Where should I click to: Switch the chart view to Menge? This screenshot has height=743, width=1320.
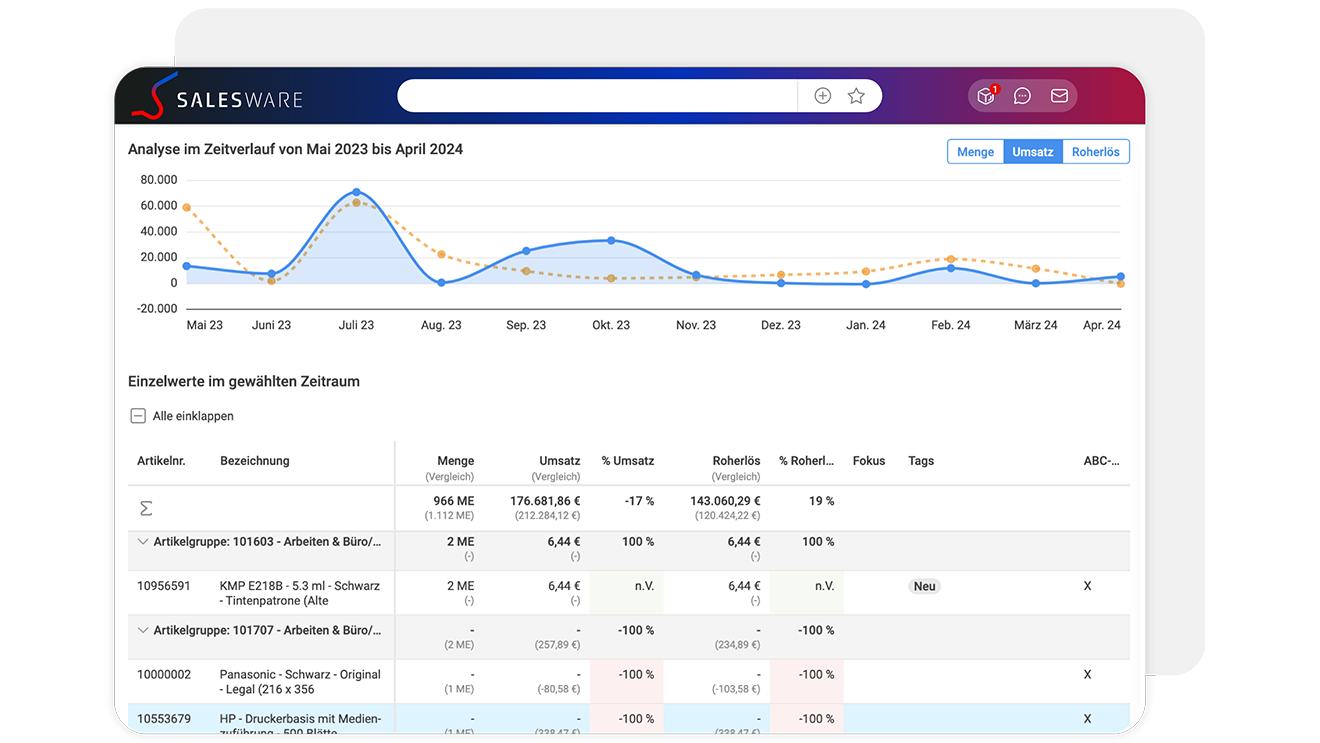pos(975,151)
